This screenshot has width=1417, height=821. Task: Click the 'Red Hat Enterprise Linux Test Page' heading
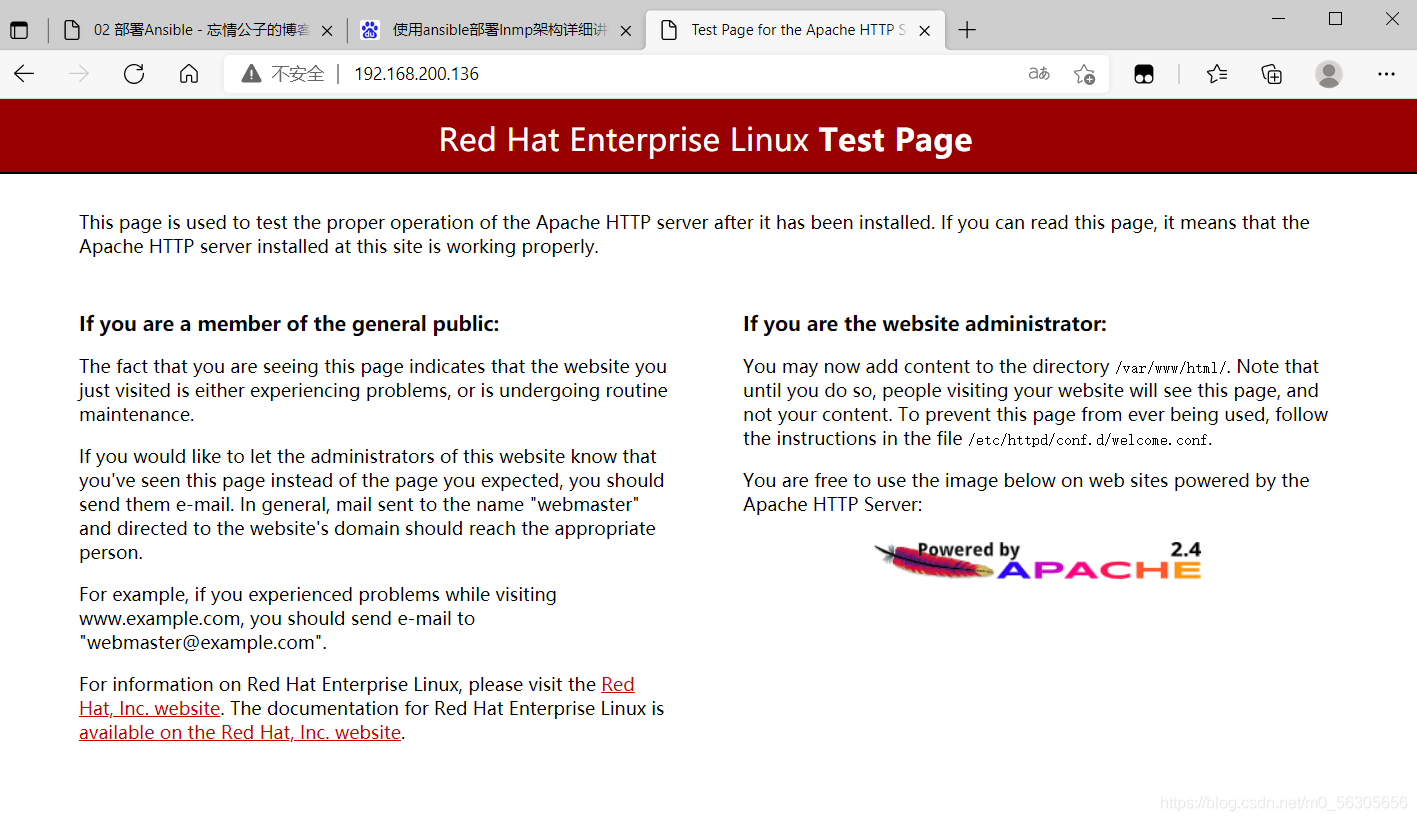point(706,140)
